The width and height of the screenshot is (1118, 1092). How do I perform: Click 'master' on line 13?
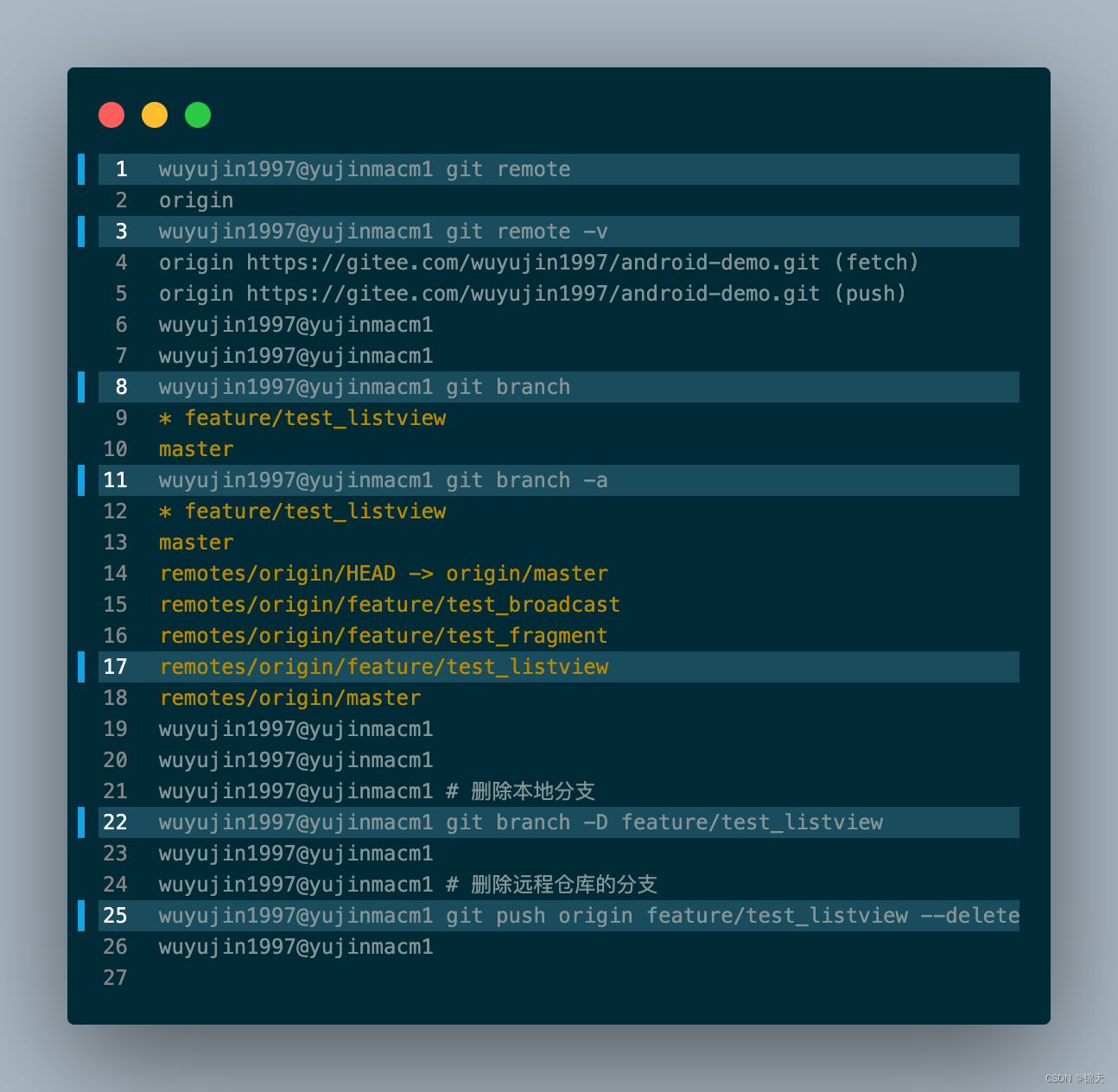(196, 543)
